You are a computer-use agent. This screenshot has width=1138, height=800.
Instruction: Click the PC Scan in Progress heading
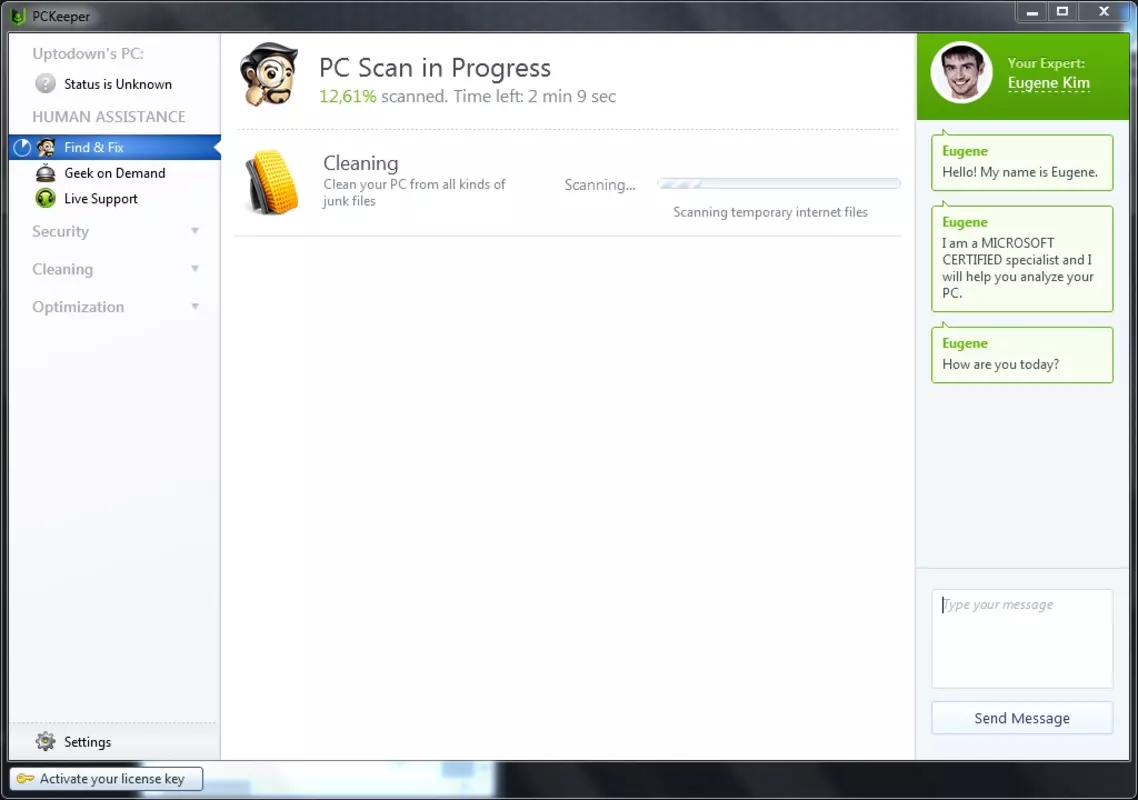[435, 68]
